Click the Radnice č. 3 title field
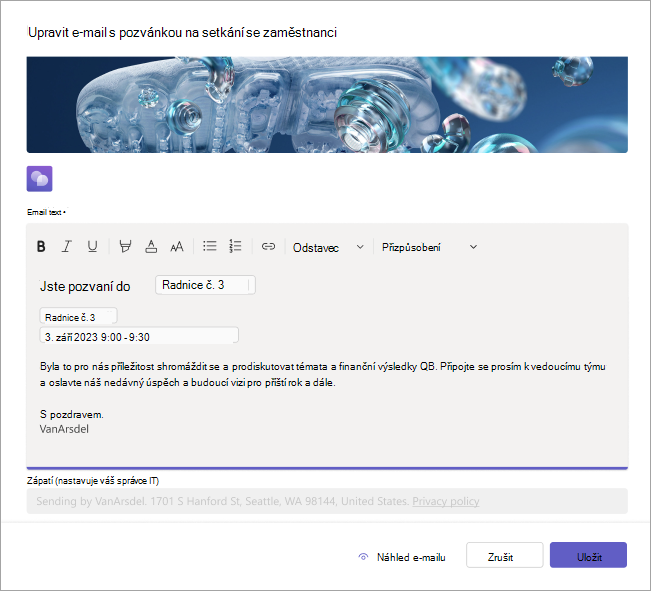The height and width of the screenshot is (591, 651). [205, 285]
